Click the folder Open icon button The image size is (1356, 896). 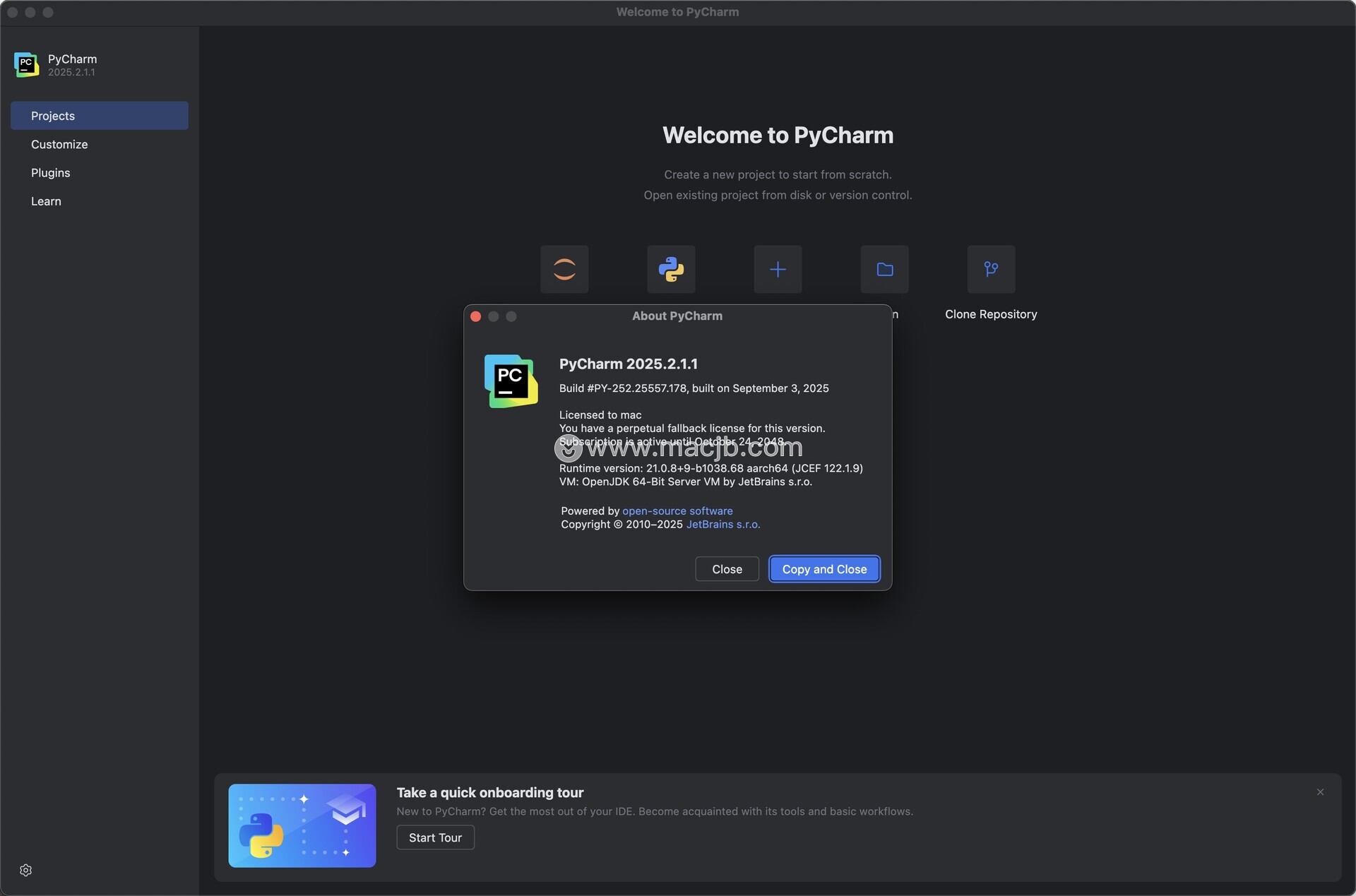click(884, 269)
